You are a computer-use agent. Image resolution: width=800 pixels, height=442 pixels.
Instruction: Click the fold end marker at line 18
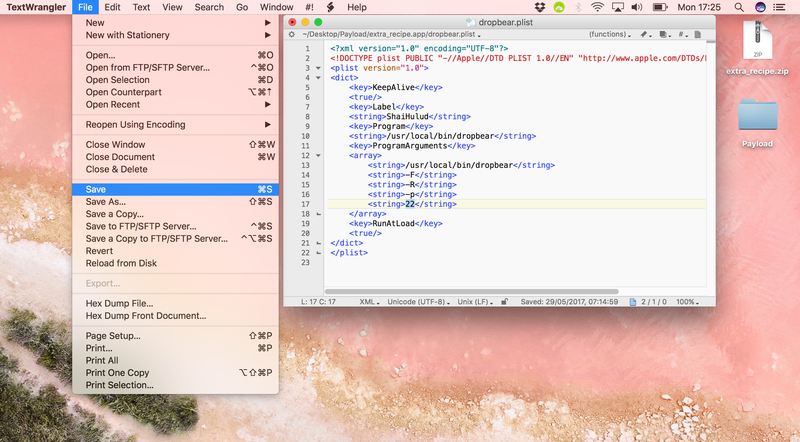318,214
